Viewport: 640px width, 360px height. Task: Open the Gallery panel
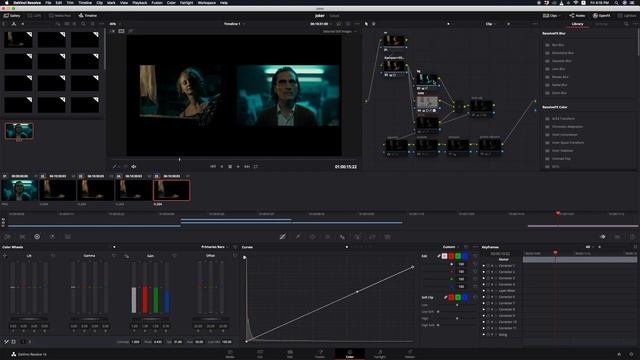coord(12,16)
